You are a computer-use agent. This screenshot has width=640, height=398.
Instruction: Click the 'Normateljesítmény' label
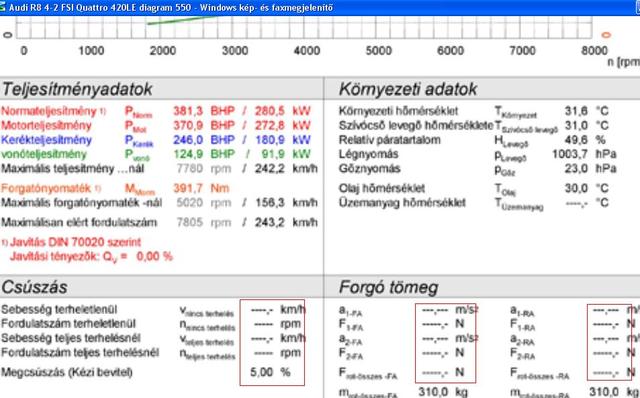(49, 111)
